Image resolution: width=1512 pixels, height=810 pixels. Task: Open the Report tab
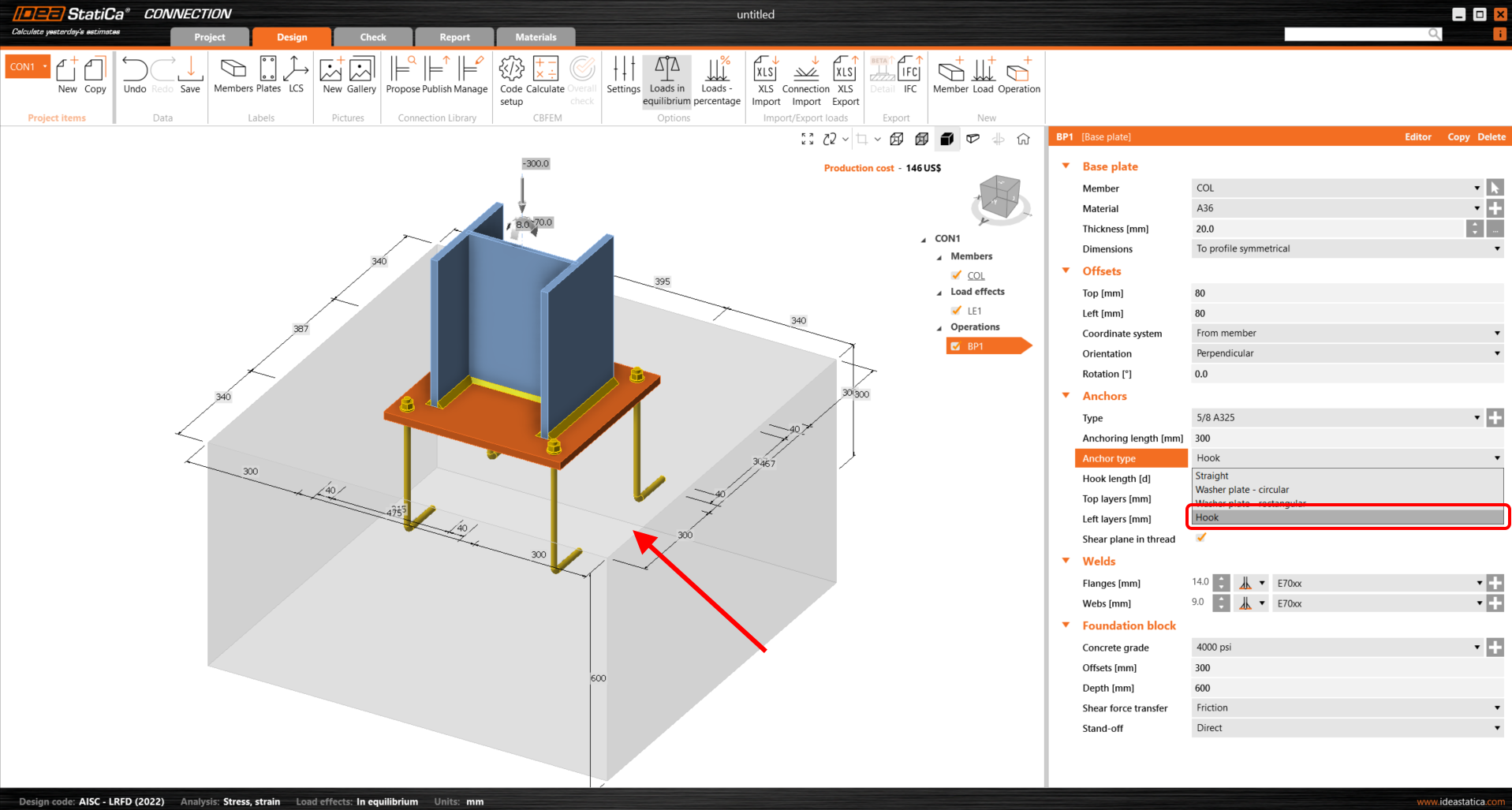[454, 36]
